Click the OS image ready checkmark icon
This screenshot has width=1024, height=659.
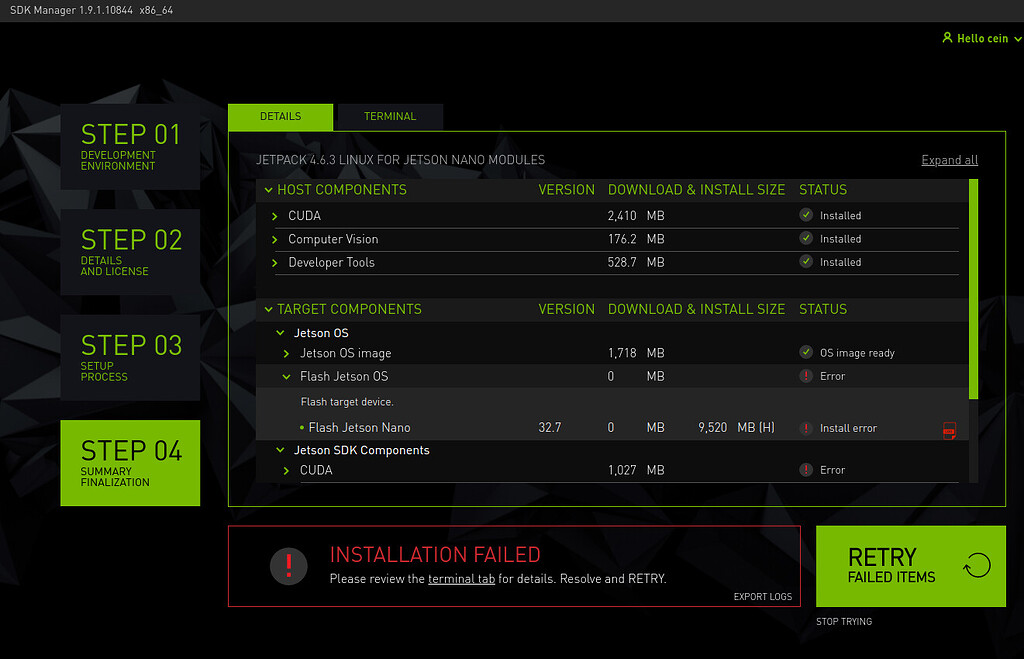pyautogui.click(x=805, y=352)
